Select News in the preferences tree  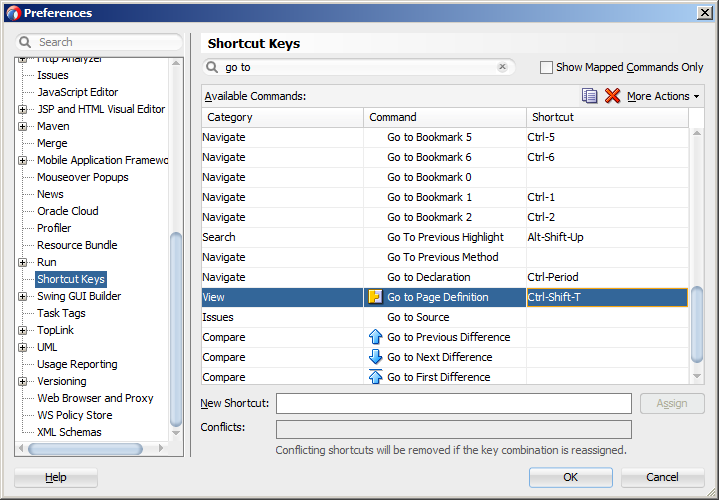pyautogui.click(x=50, y=194)
